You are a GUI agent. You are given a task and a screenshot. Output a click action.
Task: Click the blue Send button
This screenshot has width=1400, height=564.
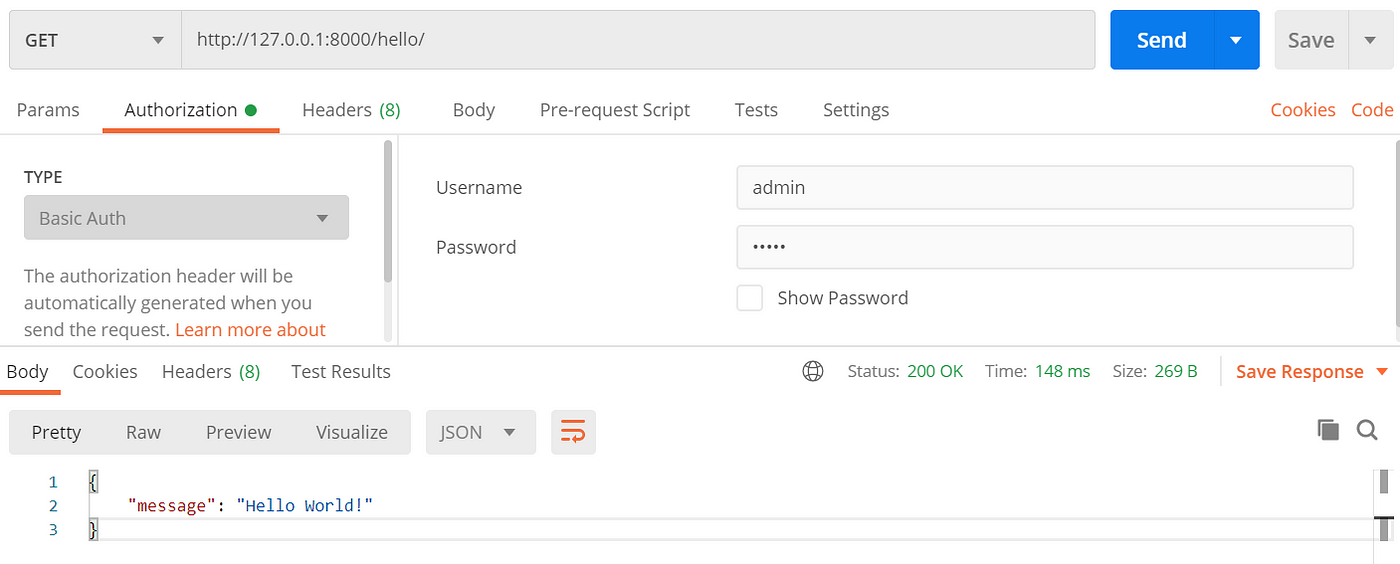click(1162, 40)
